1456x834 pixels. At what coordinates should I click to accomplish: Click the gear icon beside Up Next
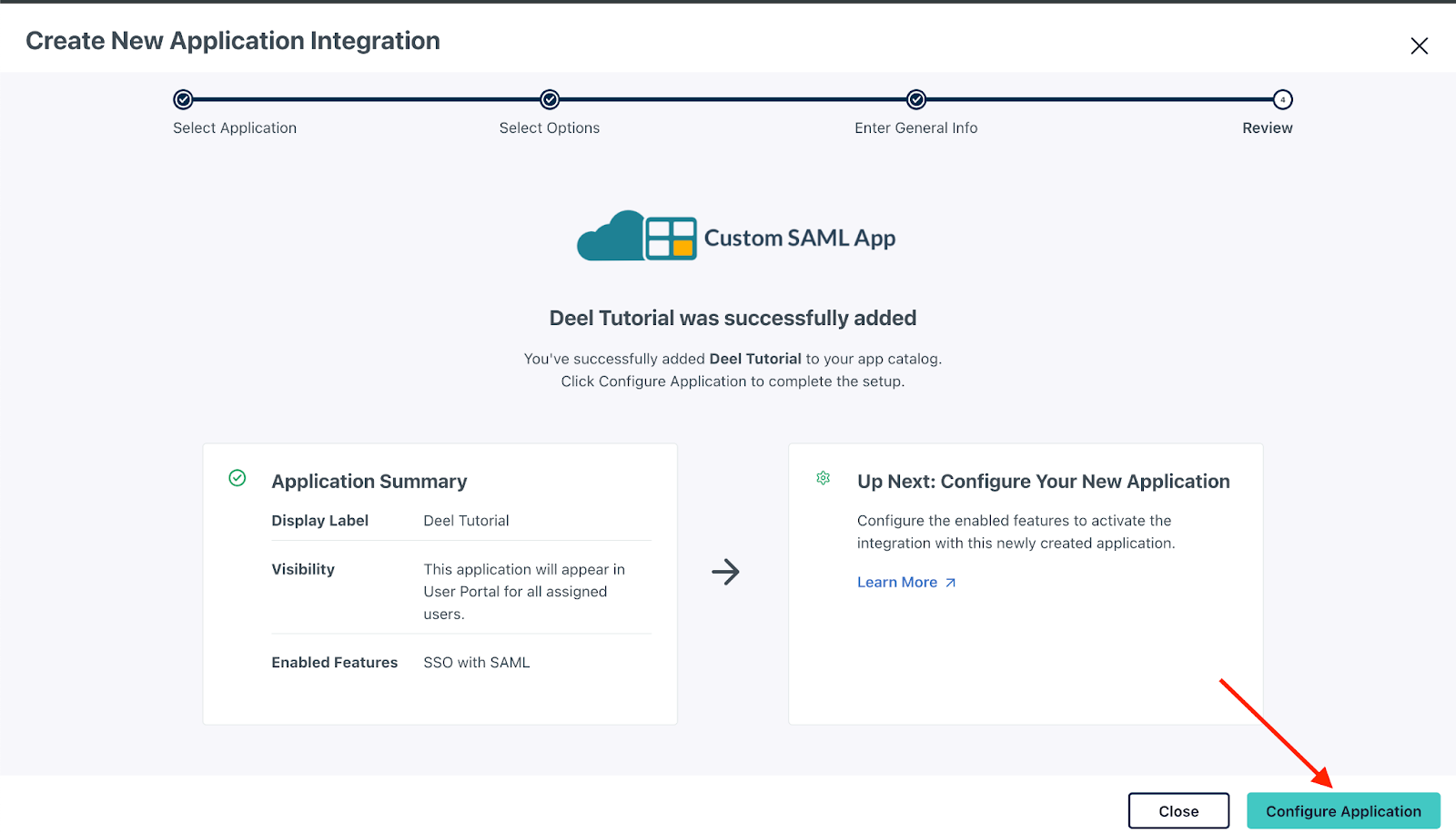pos(823,478)
